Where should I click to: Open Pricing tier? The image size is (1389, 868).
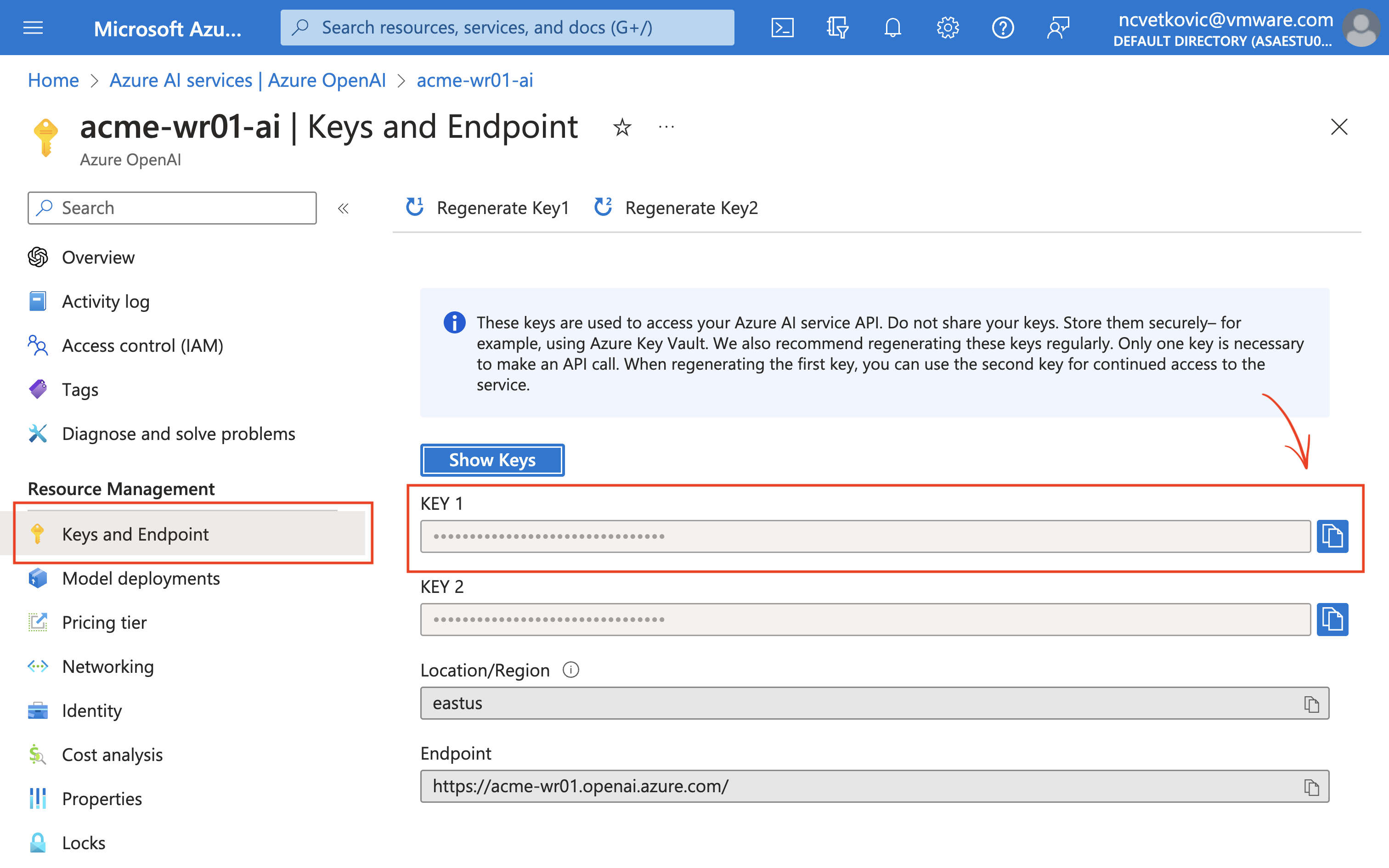click(x=104, y=622)
